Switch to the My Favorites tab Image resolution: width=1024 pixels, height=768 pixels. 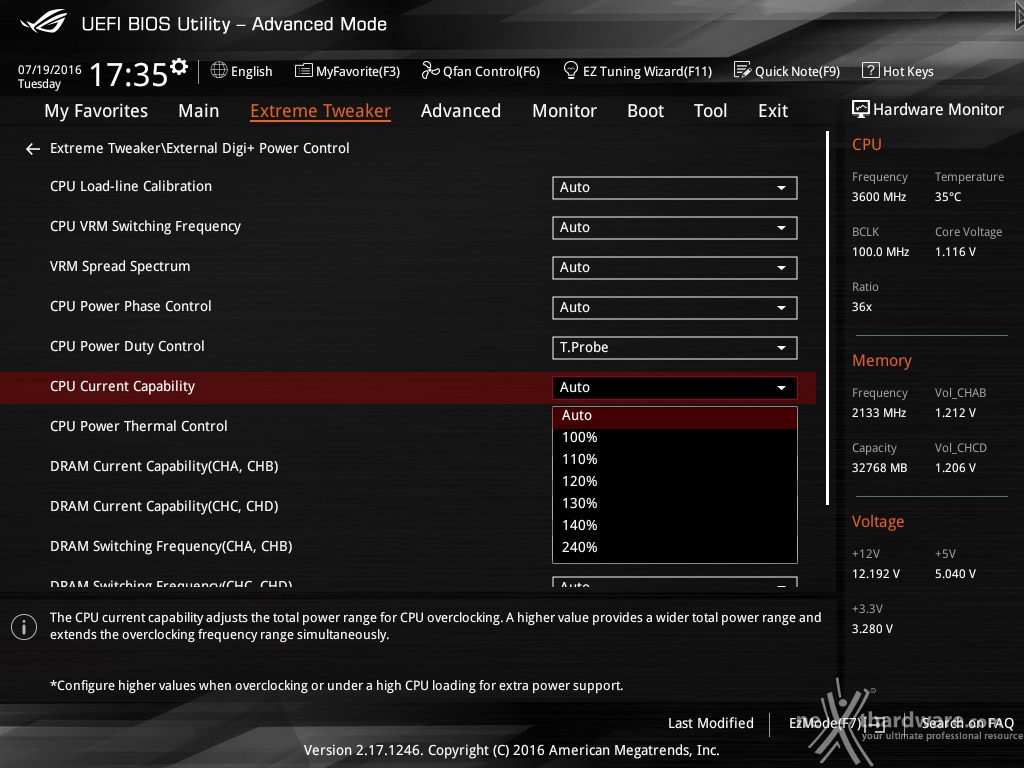(96, 111)
